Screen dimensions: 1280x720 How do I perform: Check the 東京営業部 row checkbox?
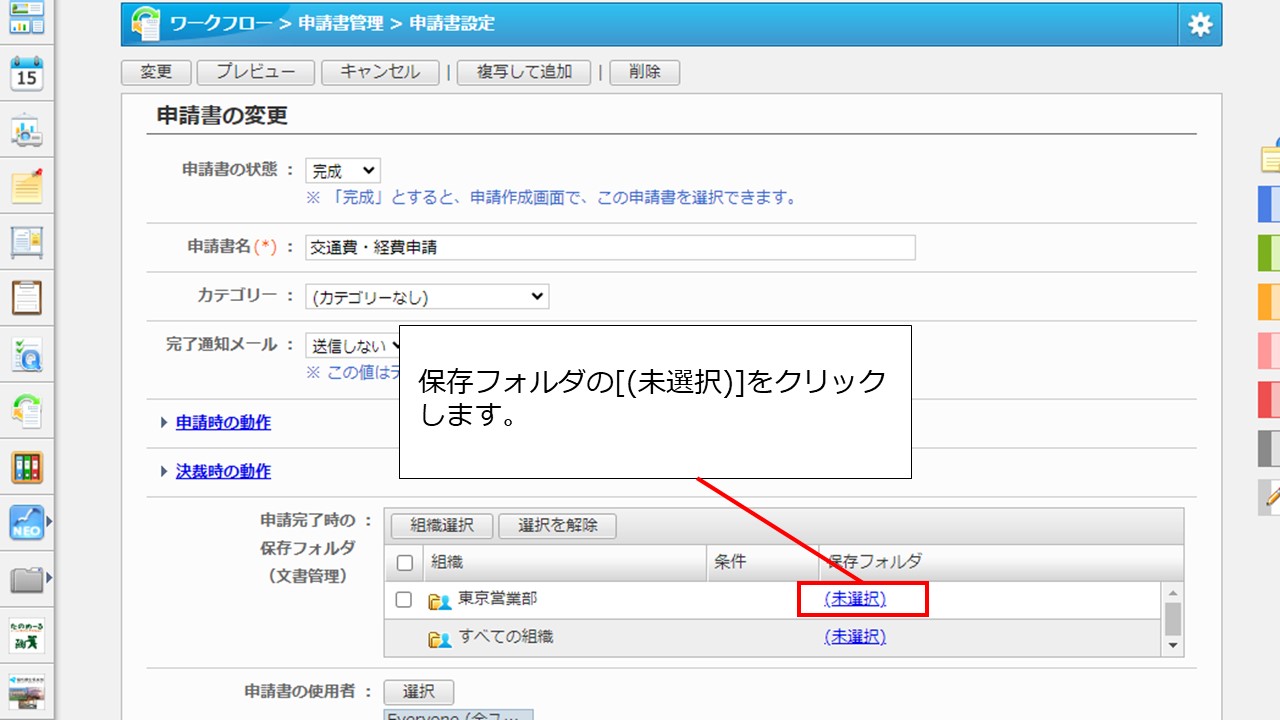404,600
